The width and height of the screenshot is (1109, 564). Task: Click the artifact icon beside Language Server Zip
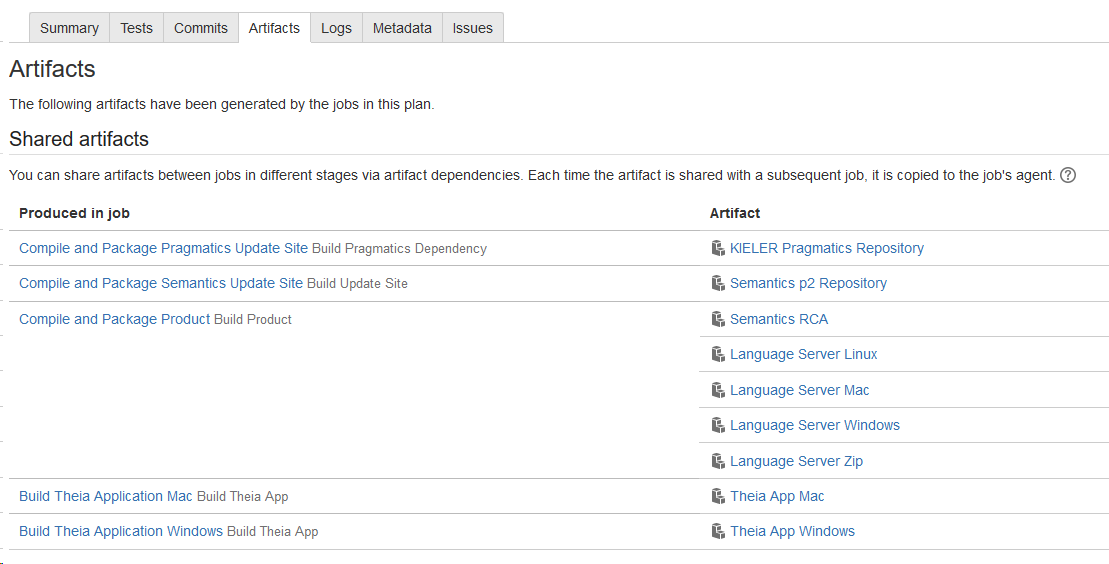[717, 461]
